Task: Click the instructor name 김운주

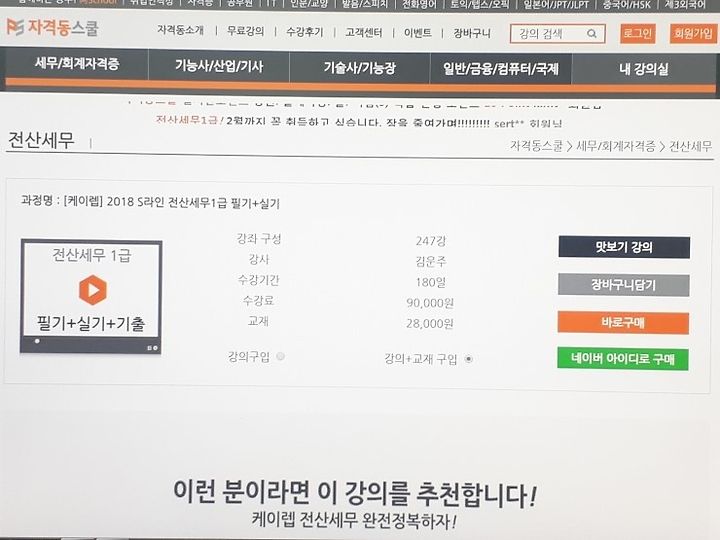Action: tap(430, 261)
